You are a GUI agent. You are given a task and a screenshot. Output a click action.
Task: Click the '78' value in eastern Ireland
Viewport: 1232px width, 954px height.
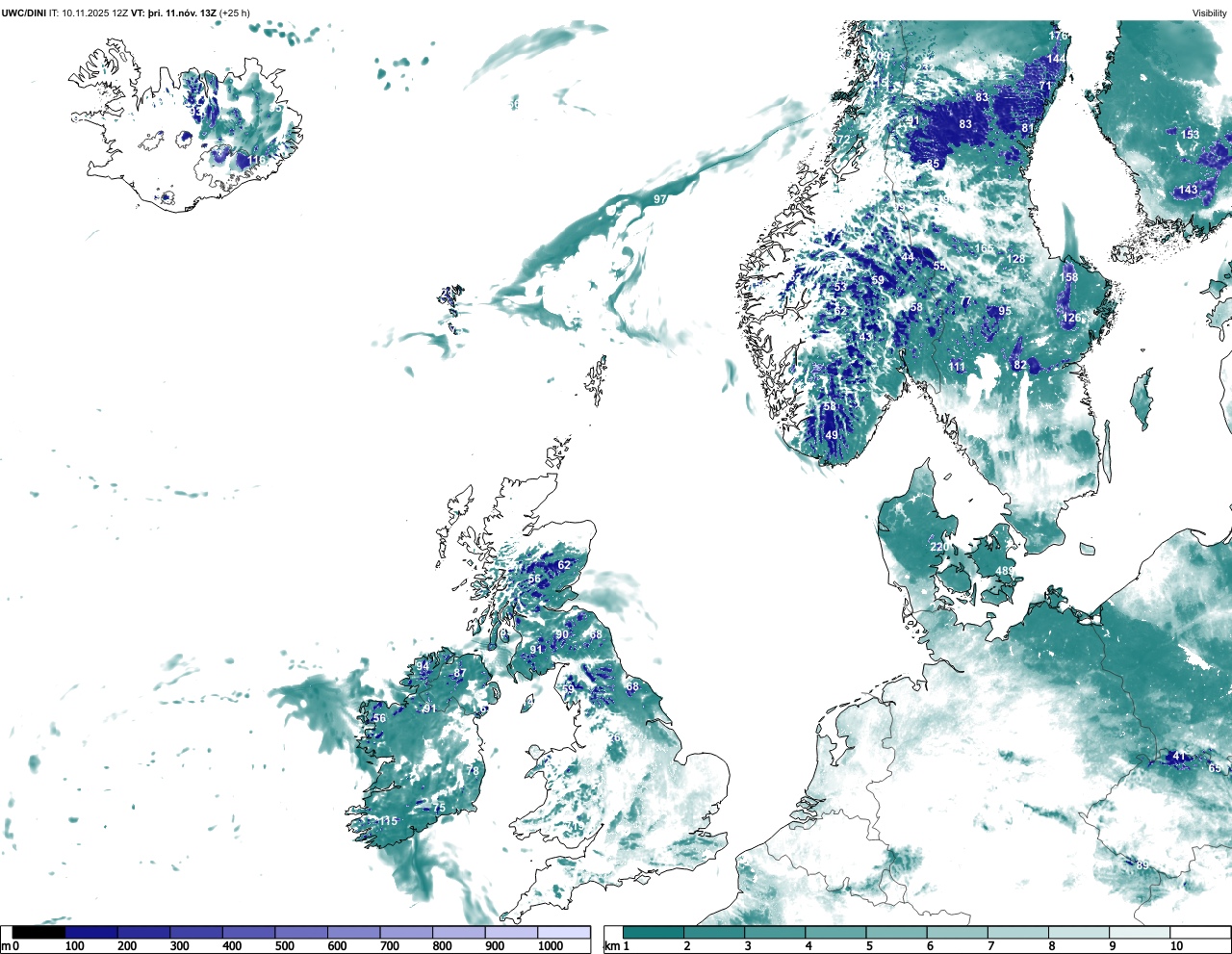(x=473, y=771)
